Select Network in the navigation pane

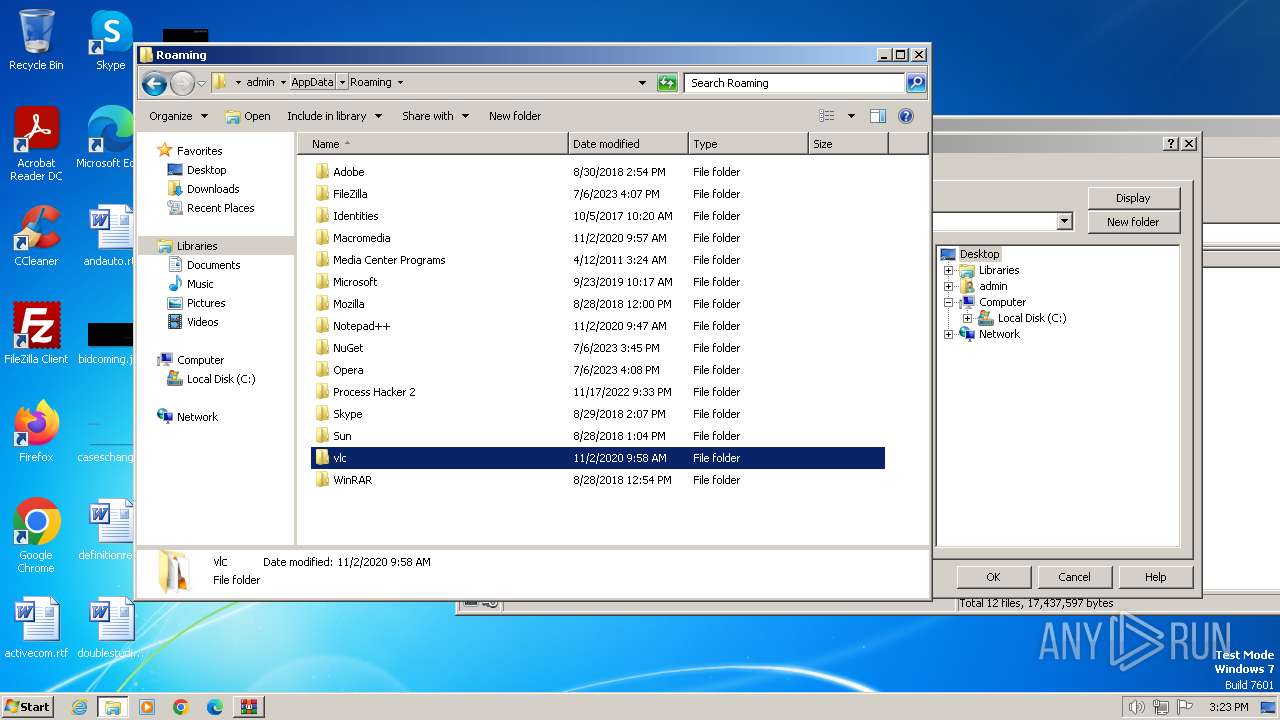tap(197, 417)
